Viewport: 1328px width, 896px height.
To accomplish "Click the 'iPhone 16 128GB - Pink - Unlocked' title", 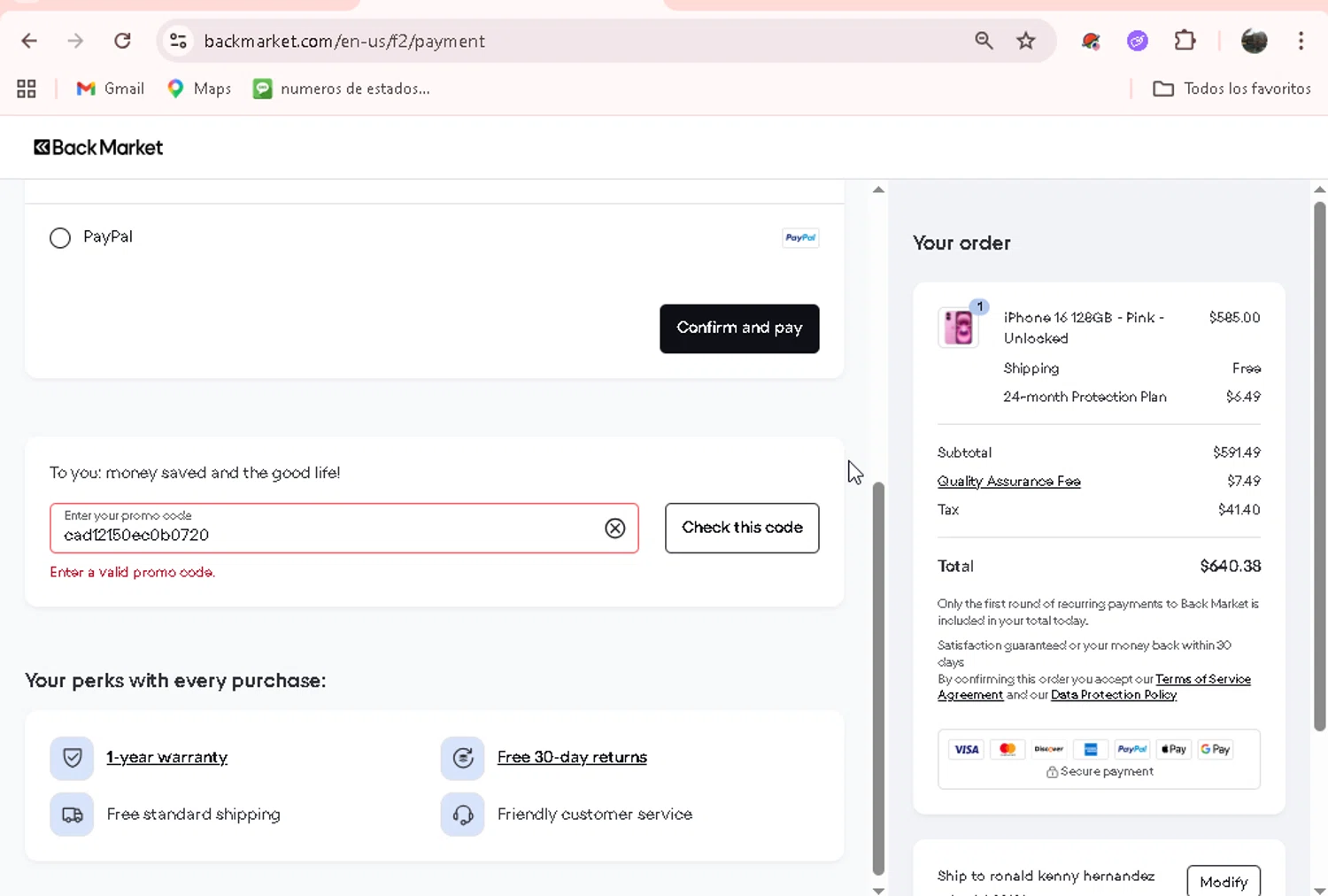I will (1084, 328).
